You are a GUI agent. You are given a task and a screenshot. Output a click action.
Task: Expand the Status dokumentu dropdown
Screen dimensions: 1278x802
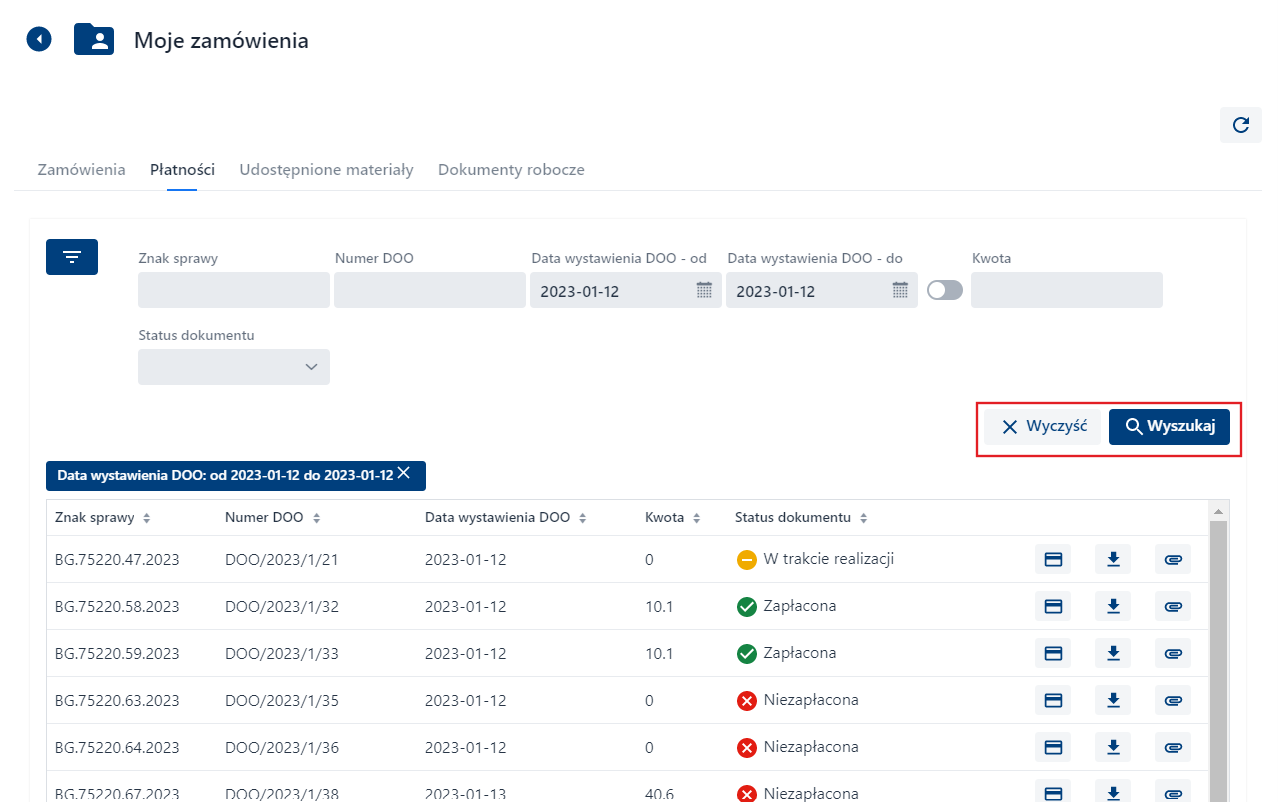[x=234, y=367]
